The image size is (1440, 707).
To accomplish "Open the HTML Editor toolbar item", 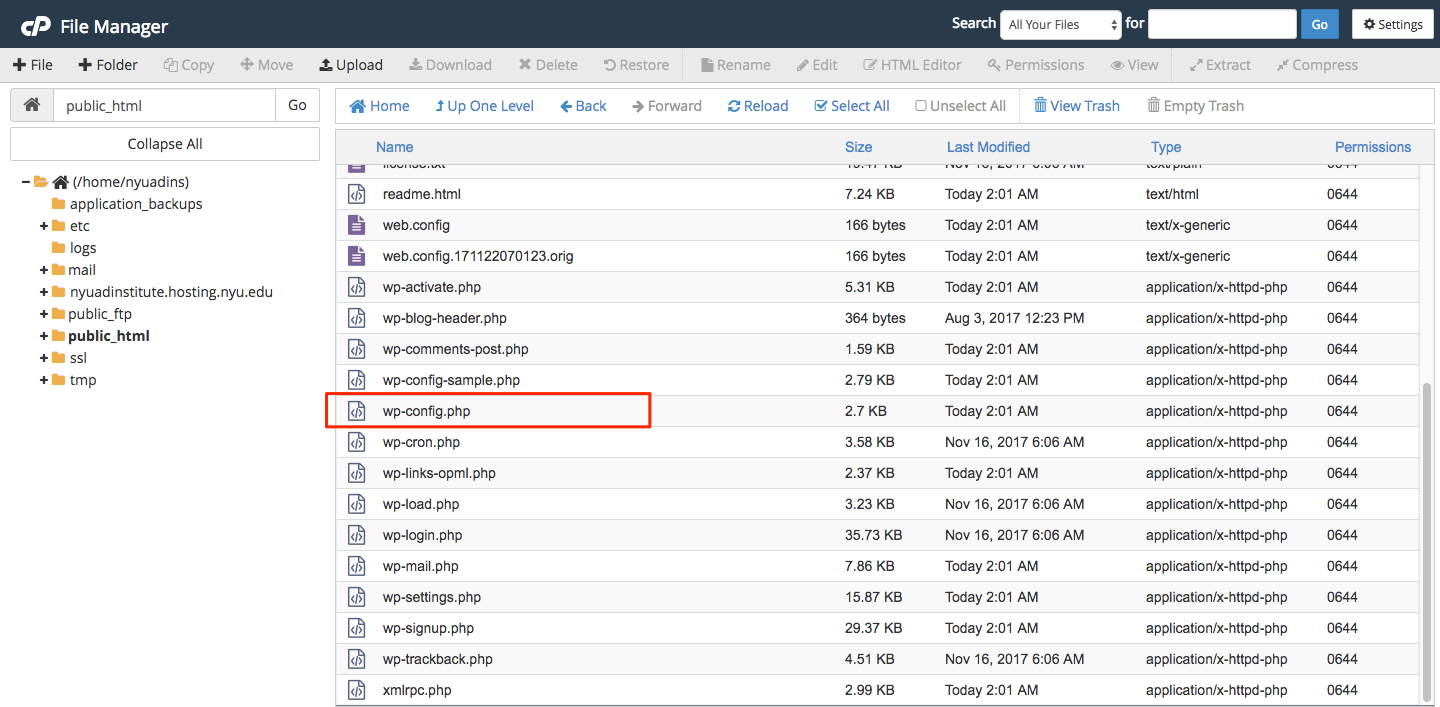I will coord(912,65).
